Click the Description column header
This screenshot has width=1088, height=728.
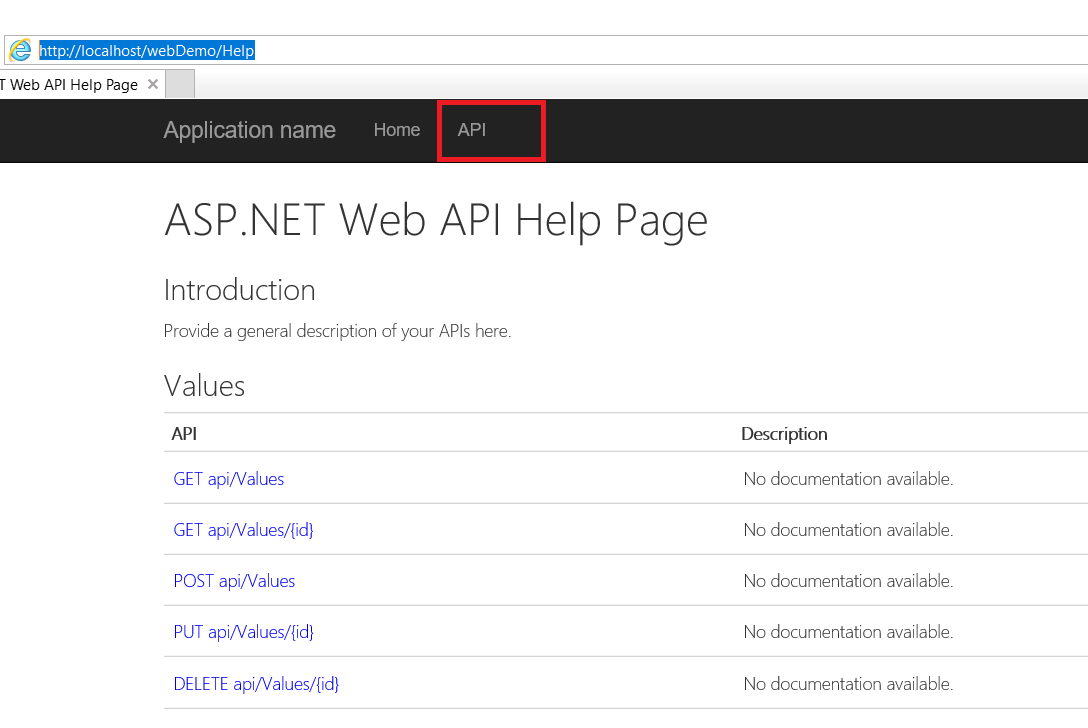pos(784,434)
